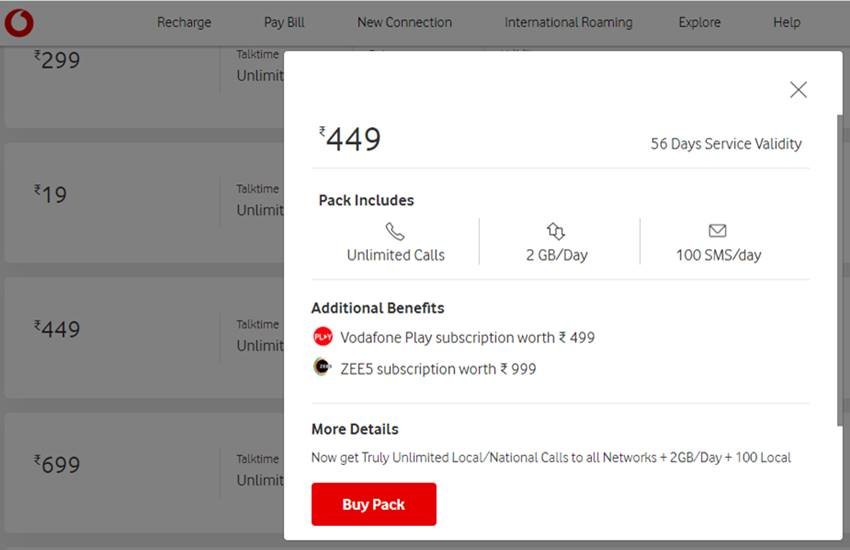This screenshot has width=850, height=550.
Task: Click the Vodafone logo icon
Action: (19, 23)
